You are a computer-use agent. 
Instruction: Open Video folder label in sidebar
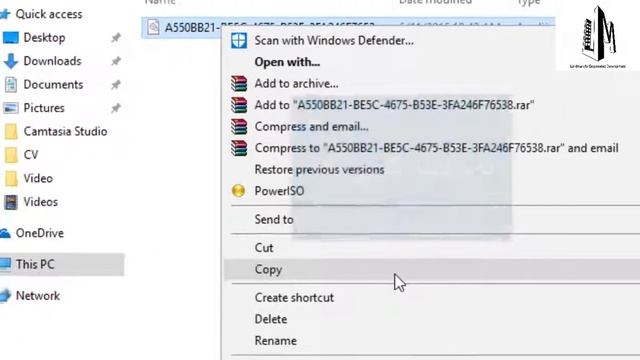(38, 178)
